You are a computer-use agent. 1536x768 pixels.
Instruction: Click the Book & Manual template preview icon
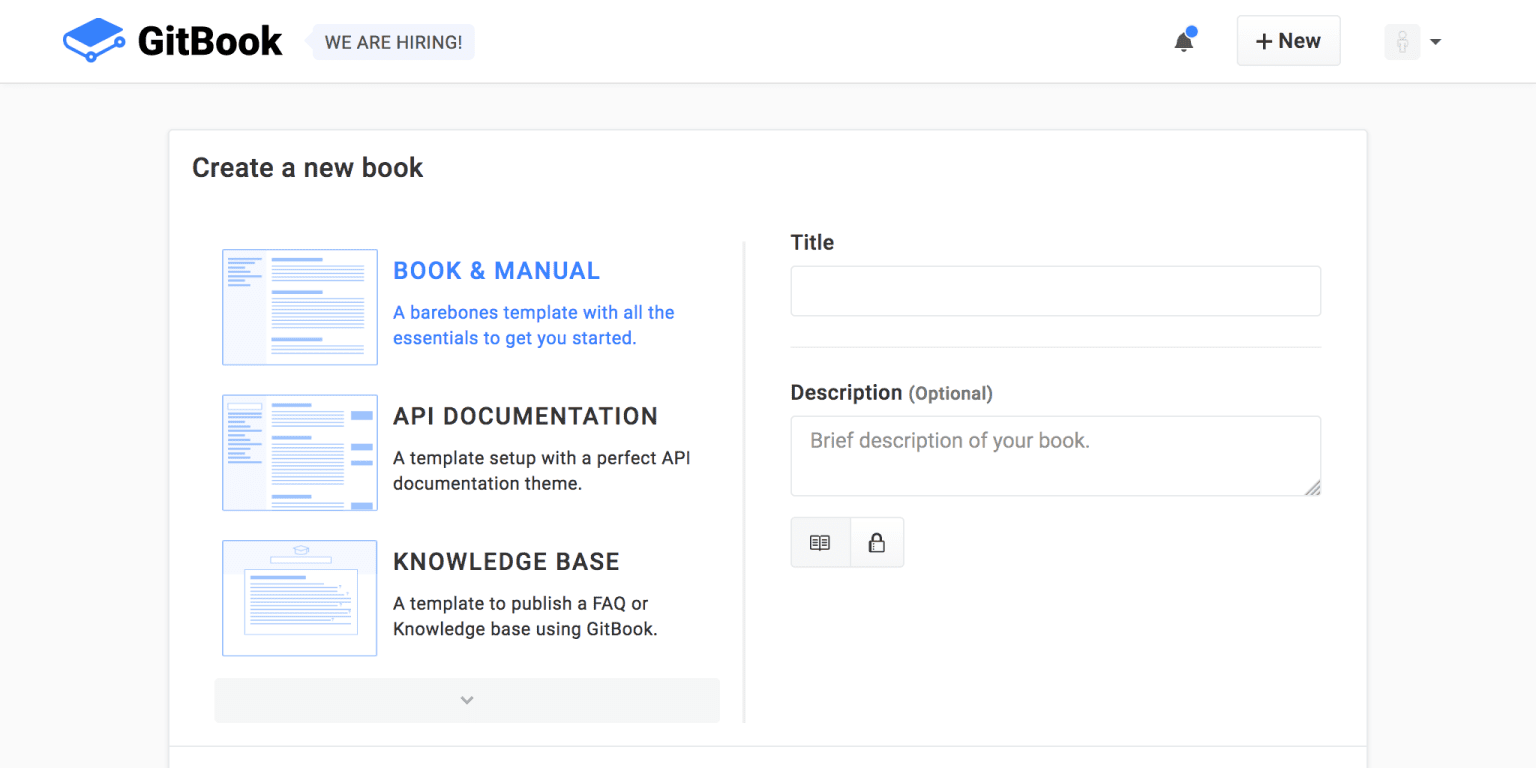[x=299, y=307]
